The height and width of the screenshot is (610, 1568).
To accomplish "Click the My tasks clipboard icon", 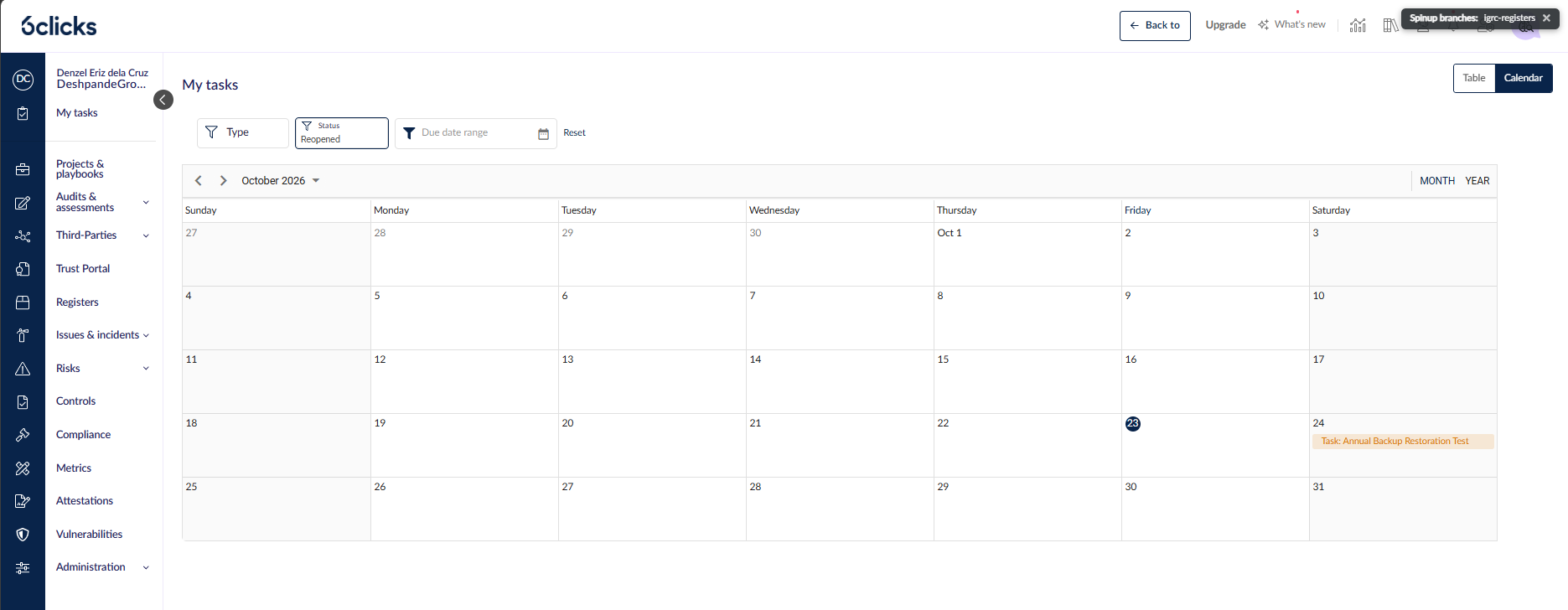I will (x=23, y=113).
